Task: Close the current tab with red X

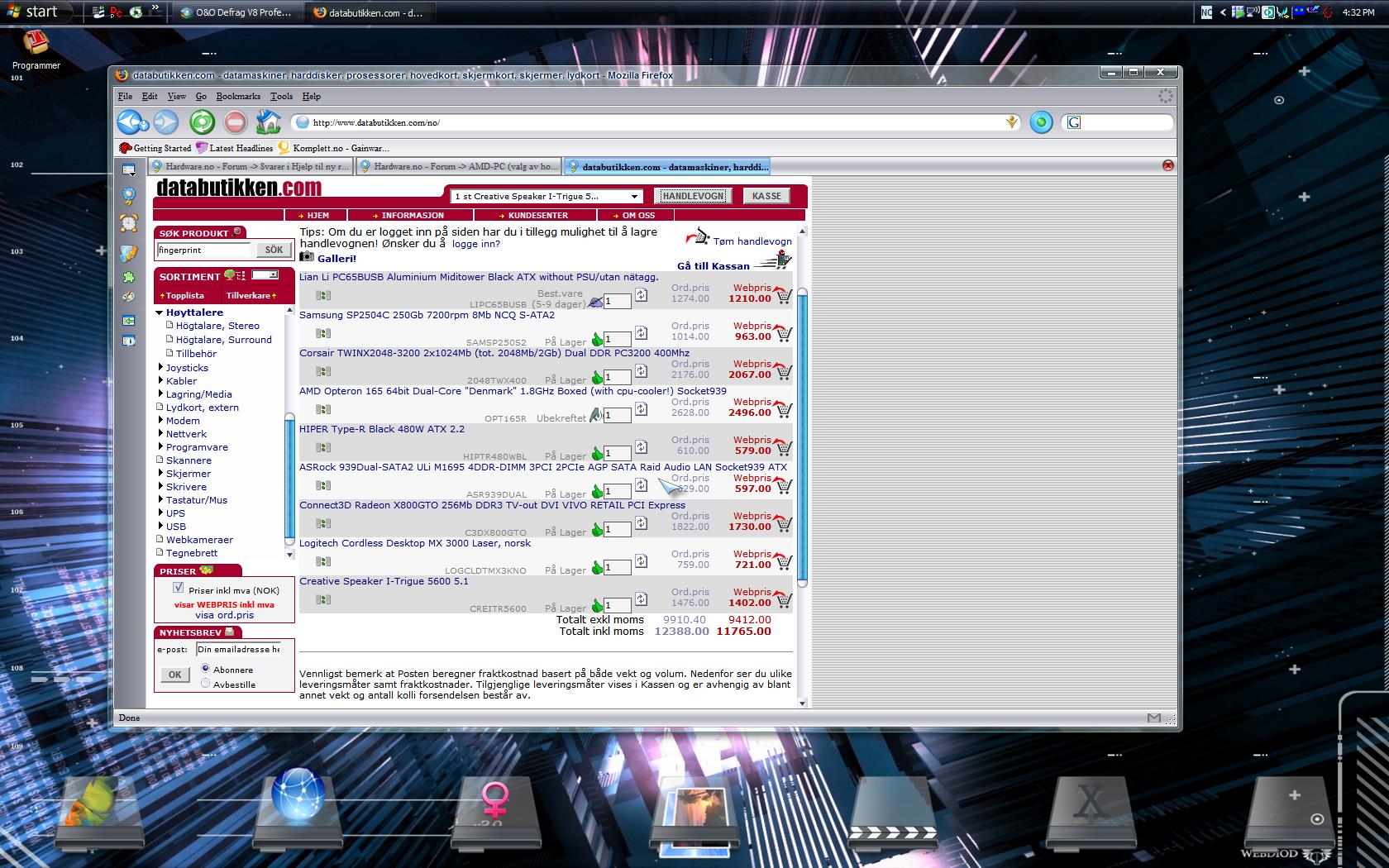Action: (x=1168, y=165)
